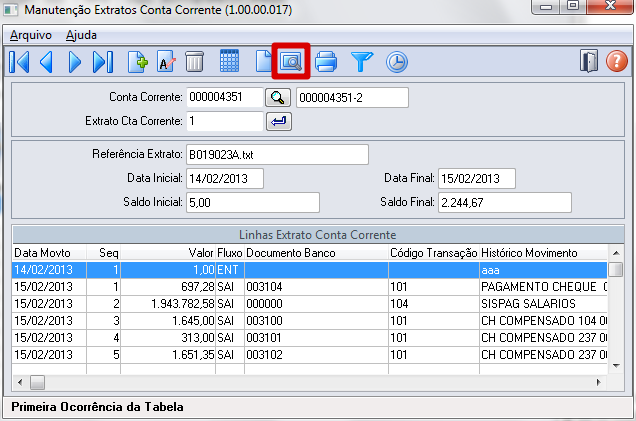Viewport: 636px width, 421px height.
Task: Delete record trash can icon
Action: (194, 62)
